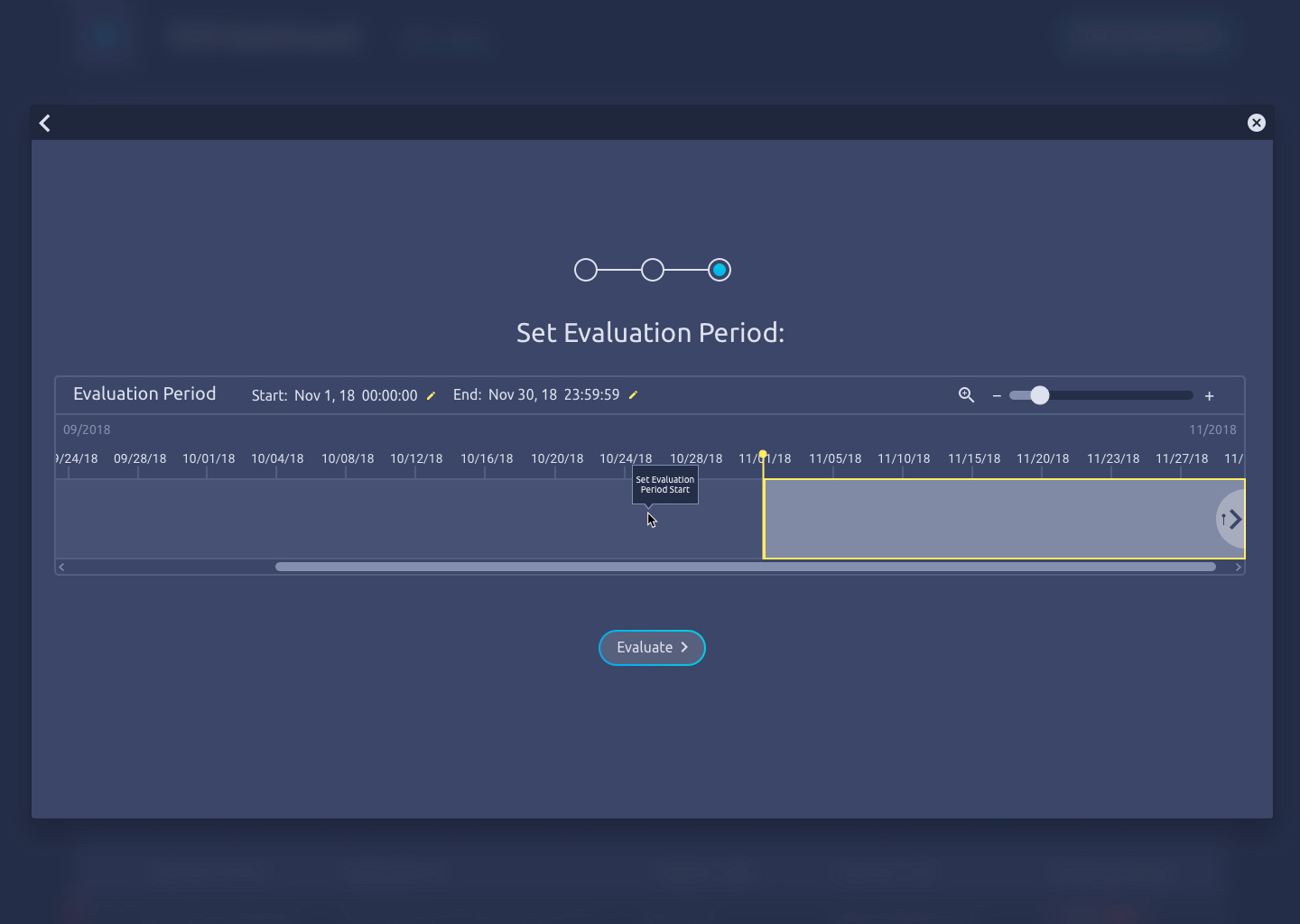Increase timeline zoom with plus button

(x=1210, y=396)
